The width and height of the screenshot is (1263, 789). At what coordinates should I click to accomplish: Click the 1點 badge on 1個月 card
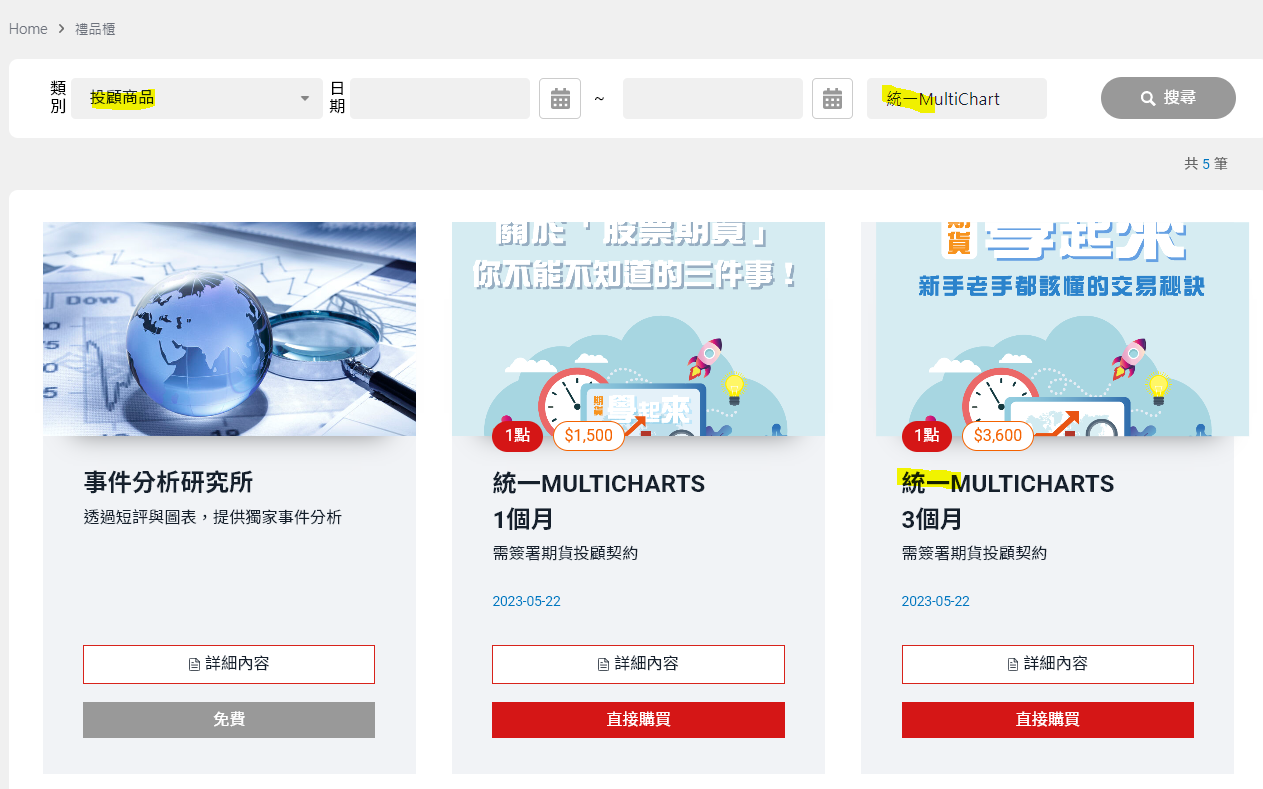click(x=517, y=436)
